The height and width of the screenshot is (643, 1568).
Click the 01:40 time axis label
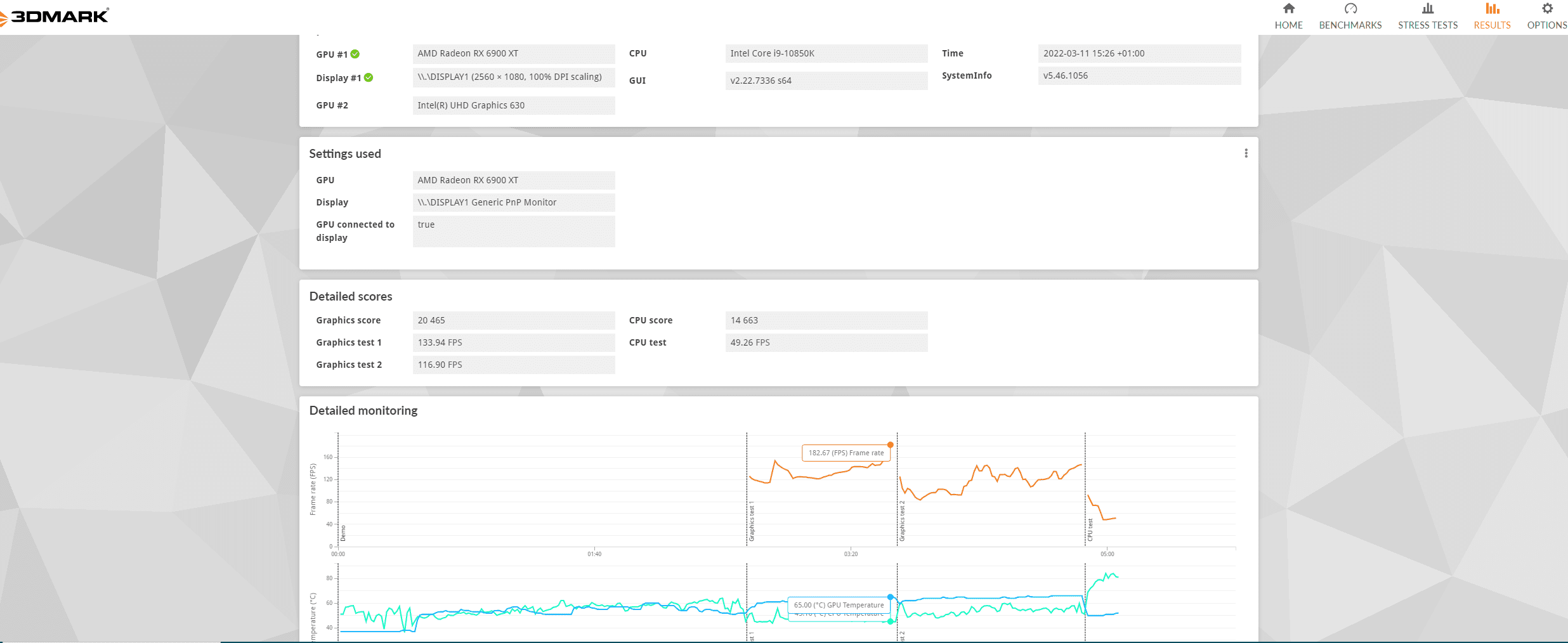tap(594, 554)
